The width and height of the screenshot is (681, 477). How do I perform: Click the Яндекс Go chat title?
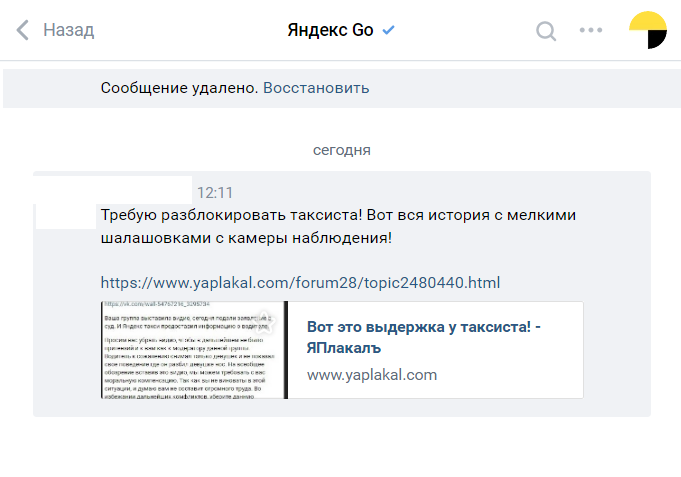tap(330, 30)
